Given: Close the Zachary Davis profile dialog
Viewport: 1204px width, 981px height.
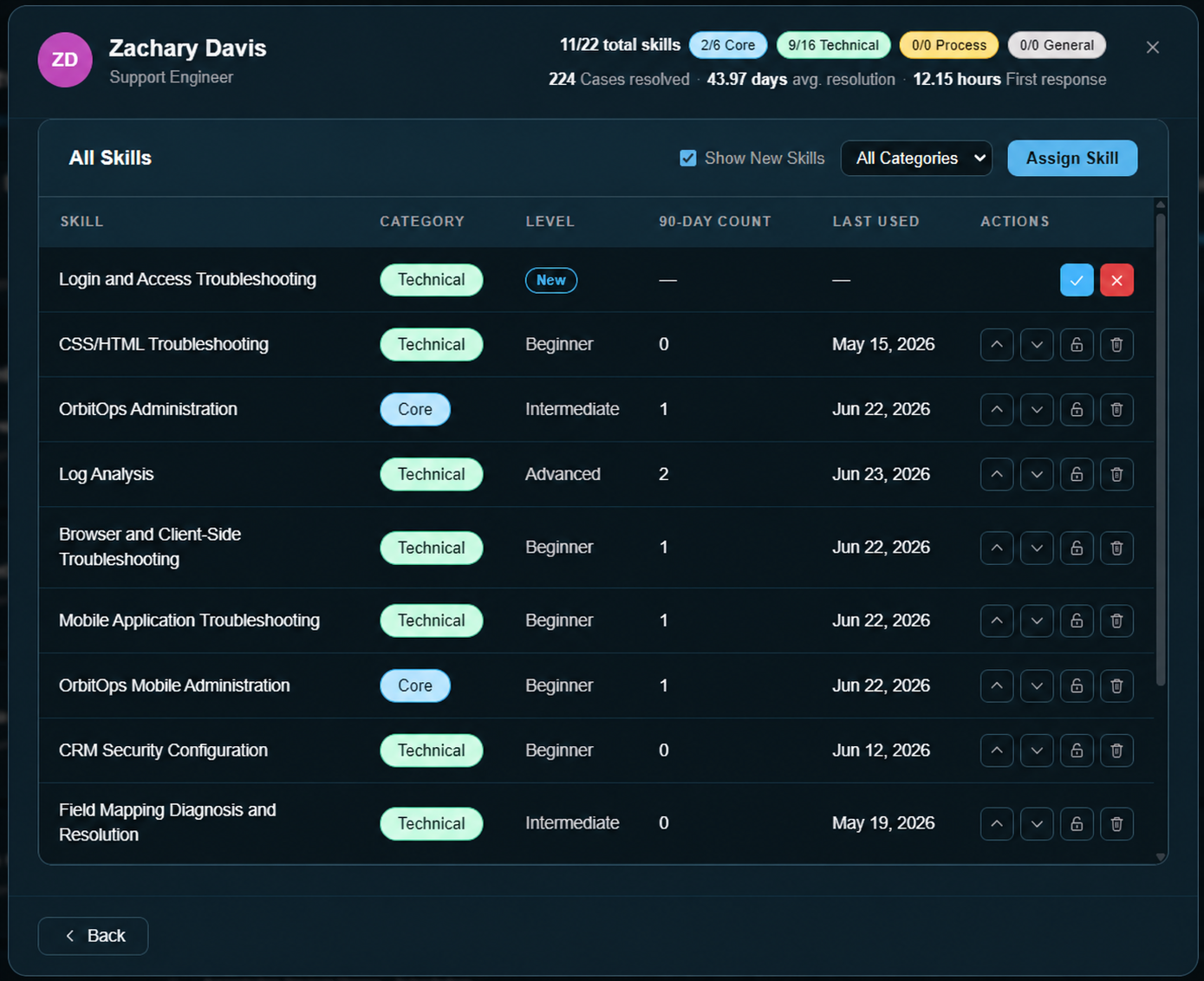Looking at the screenshot, I should click(x=1153, y=48).
